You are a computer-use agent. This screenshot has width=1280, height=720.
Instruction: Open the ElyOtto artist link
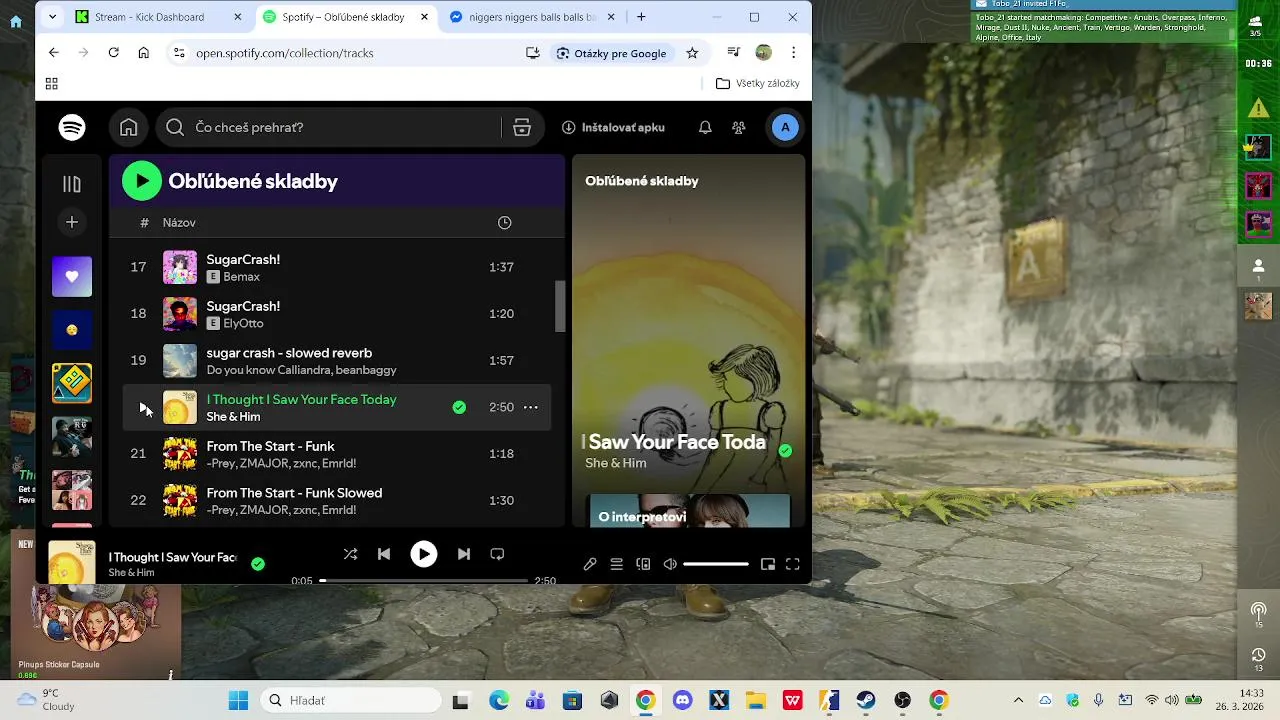(243, 324)
